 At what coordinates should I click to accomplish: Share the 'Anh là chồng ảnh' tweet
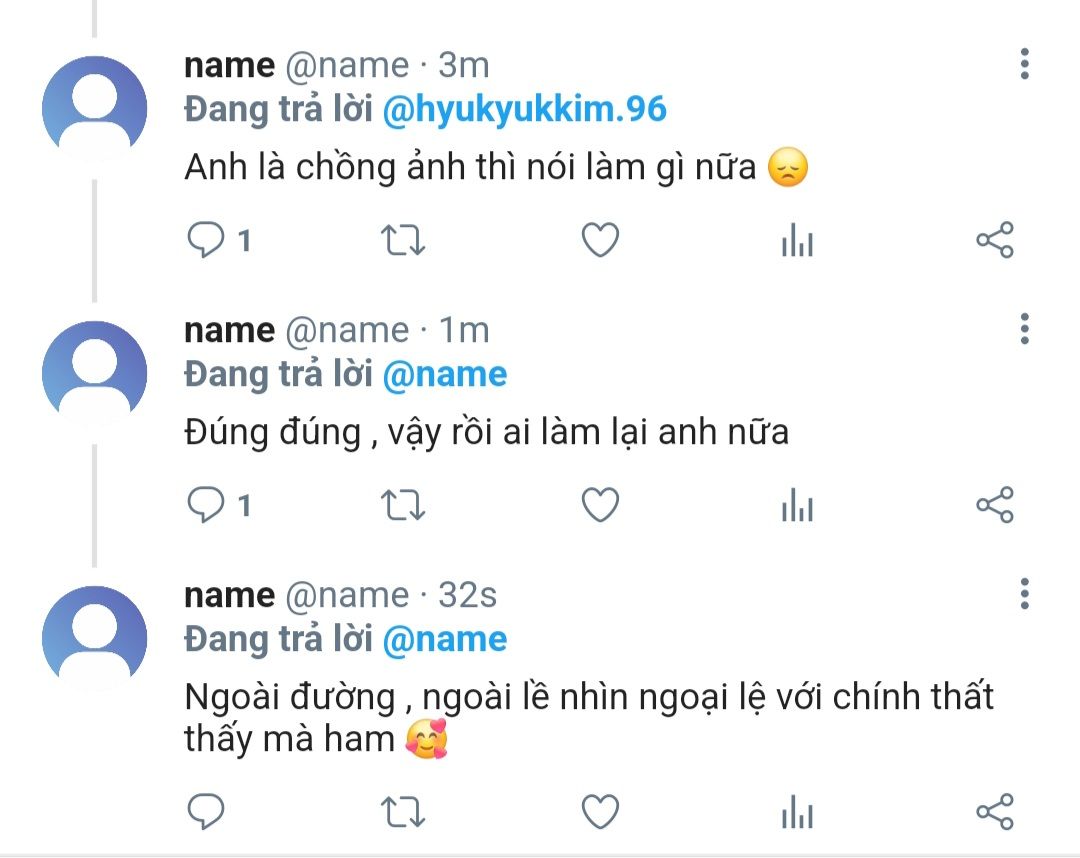click(x=994, y=241)
